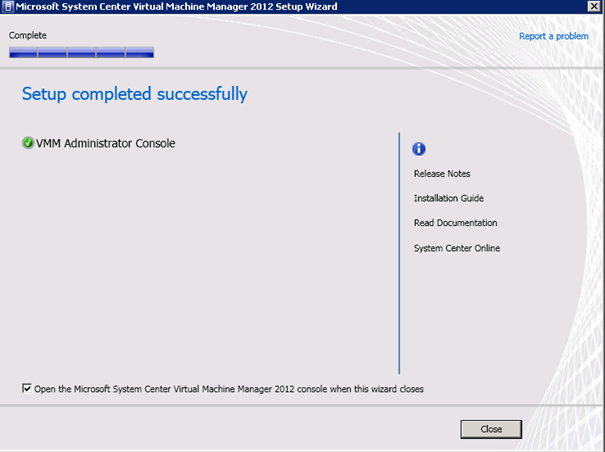Select the VMM Administrator Console text
605x452 pixels.
105,143
